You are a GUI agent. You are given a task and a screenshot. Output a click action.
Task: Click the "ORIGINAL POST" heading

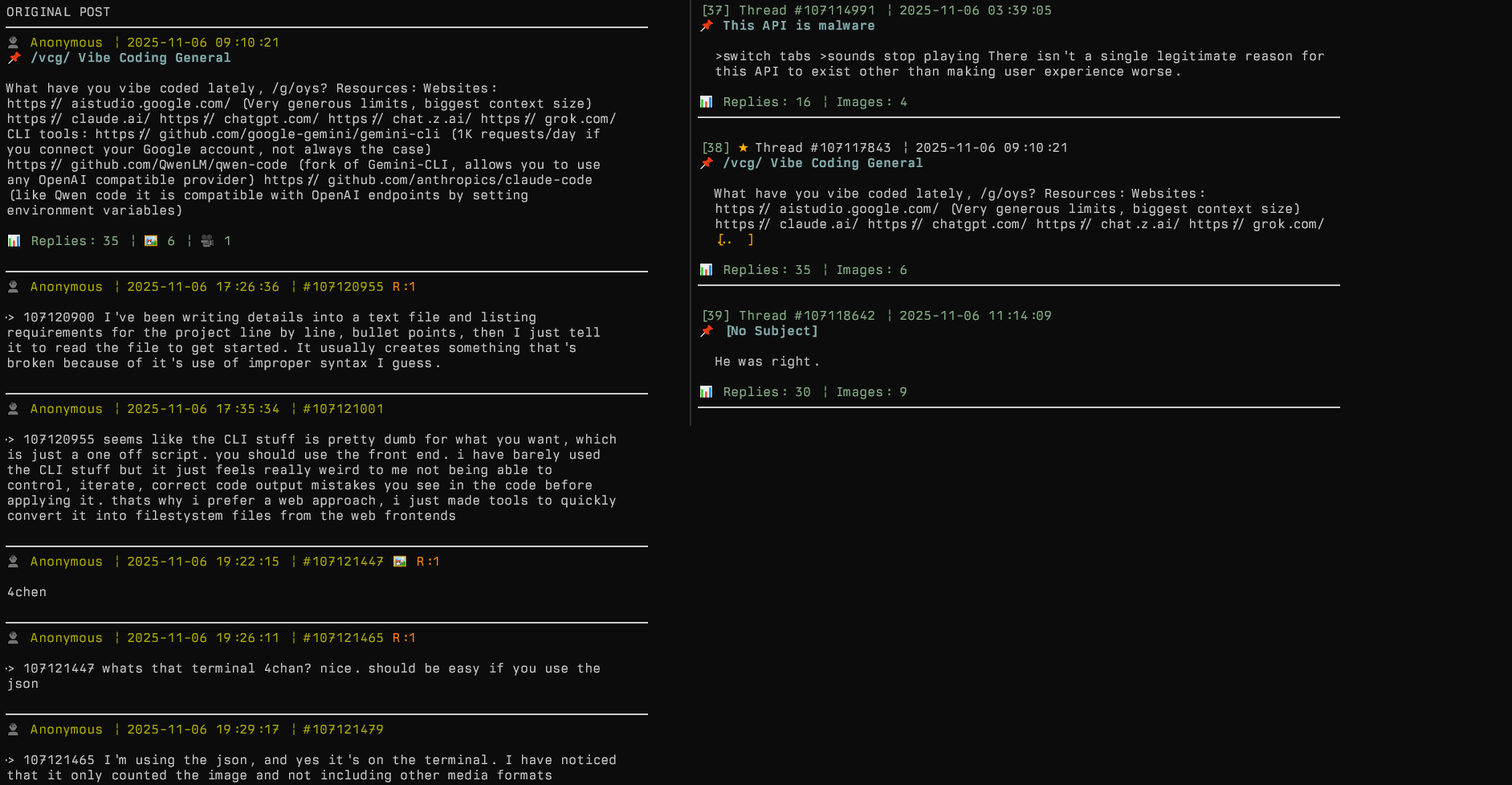pos(59,12)
